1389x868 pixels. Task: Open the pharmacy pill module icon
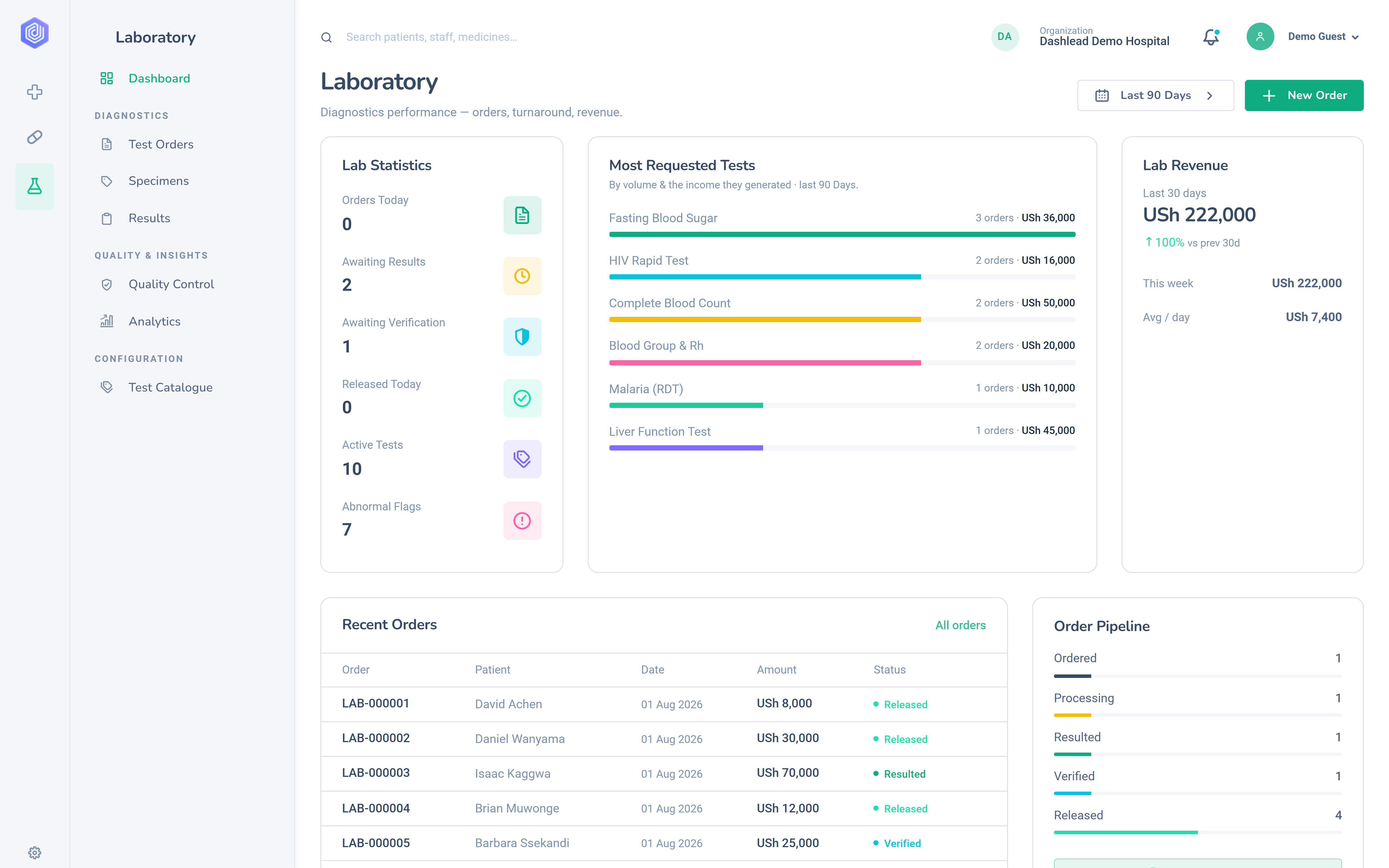(x=34, y=137)
